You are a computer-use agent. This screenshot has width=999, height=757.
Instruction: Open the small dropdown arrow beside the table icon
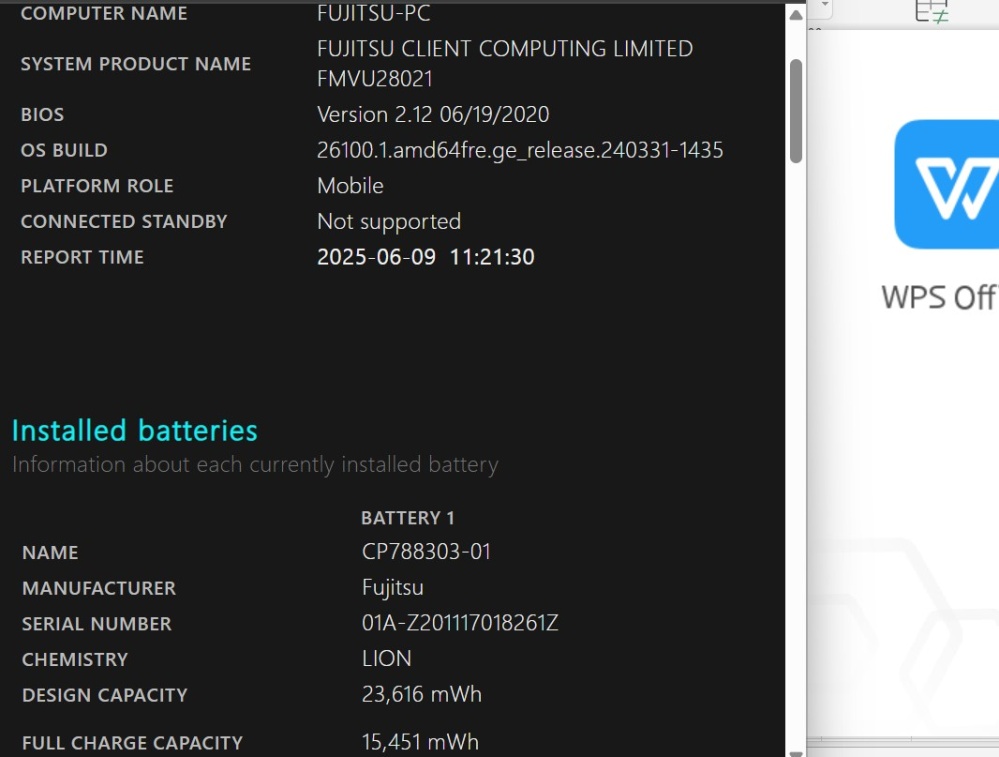825,5
